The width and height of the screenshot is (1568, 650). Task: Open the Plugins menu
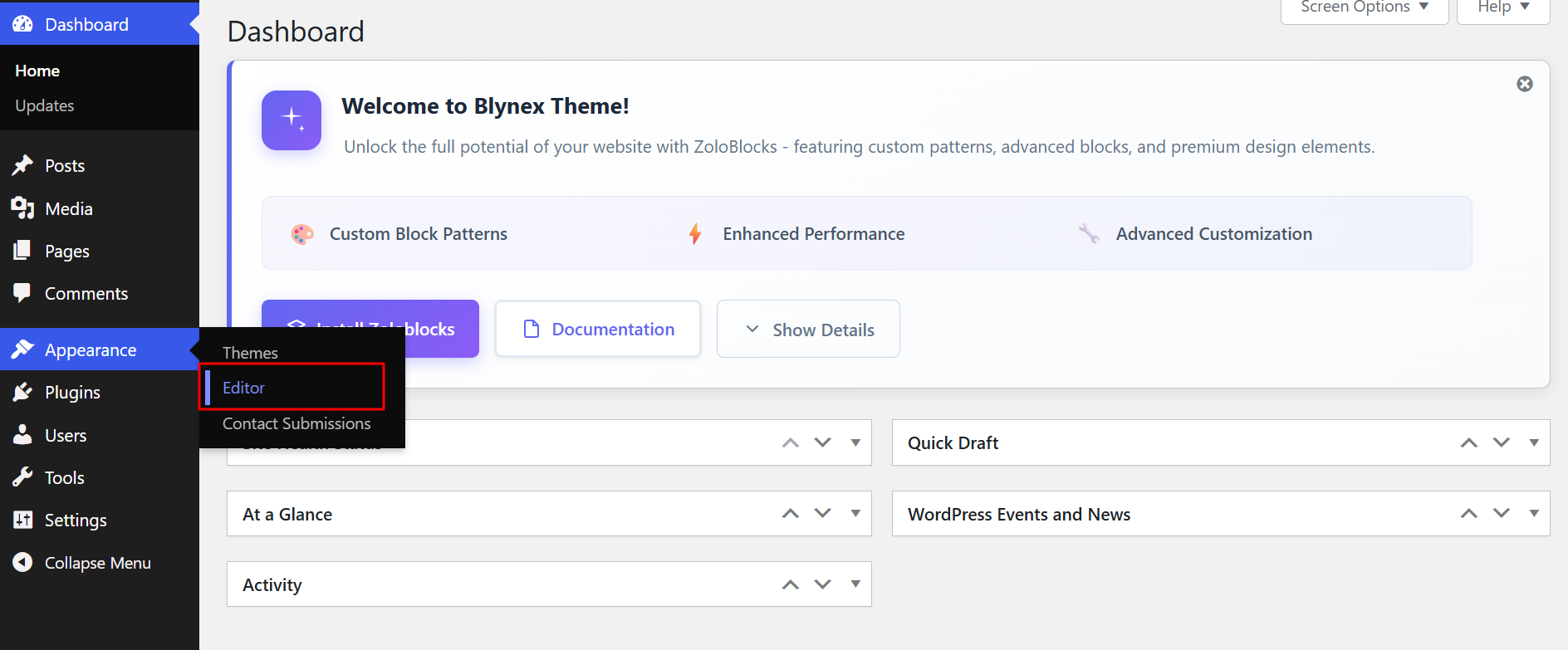pos(100,392)
